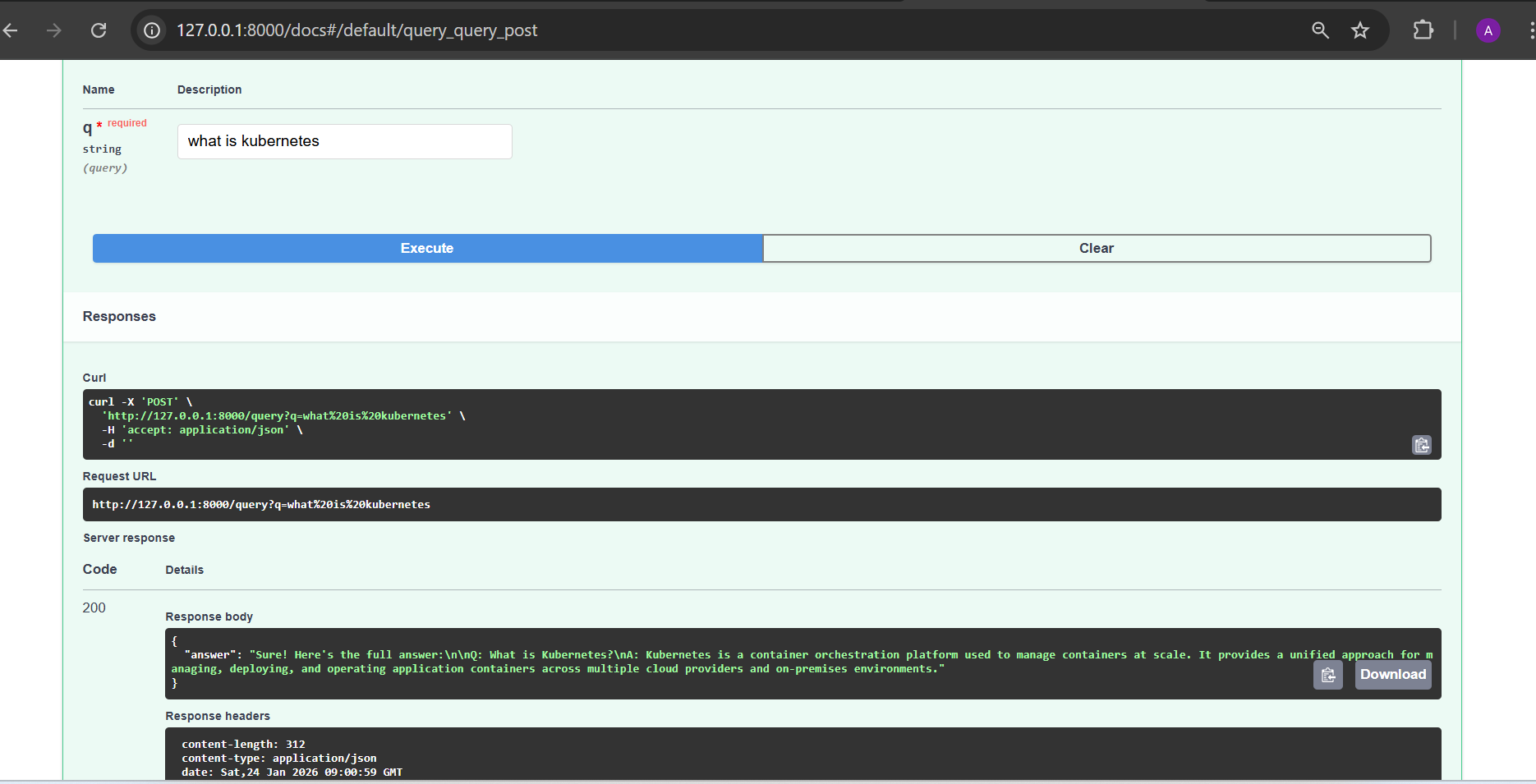Select the 'content-length: 312' header line
This screenshot has height=784, width=1536.
pos(243,745)
